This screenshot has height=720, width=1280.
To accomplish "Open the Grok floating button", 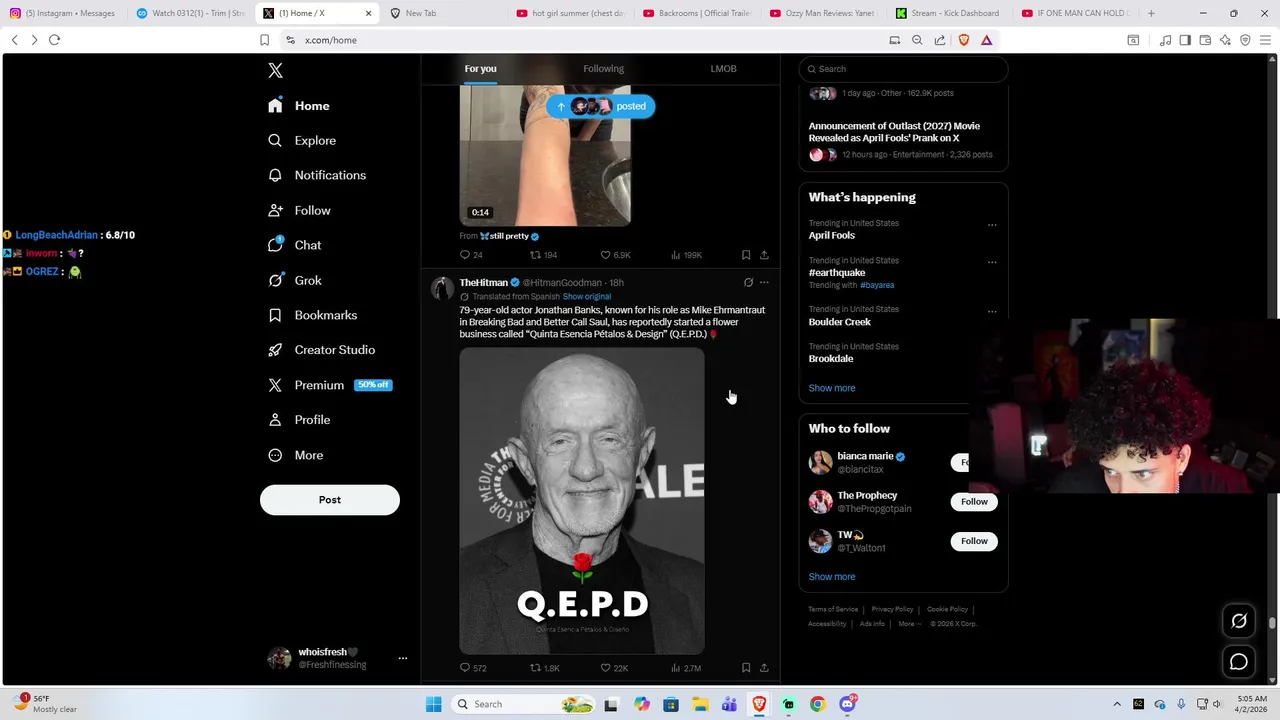I will tap(1239, 621).
